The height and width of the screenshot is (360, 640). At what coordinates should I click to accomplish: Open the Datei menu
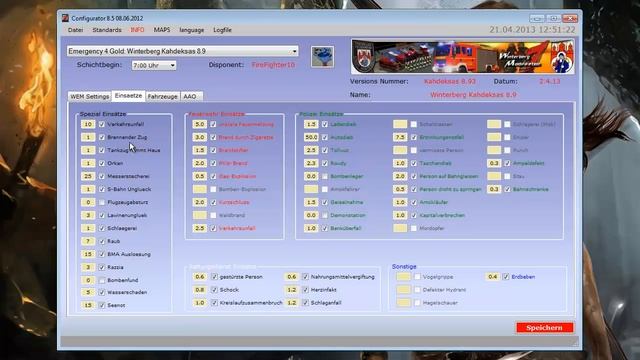[76, 30]
